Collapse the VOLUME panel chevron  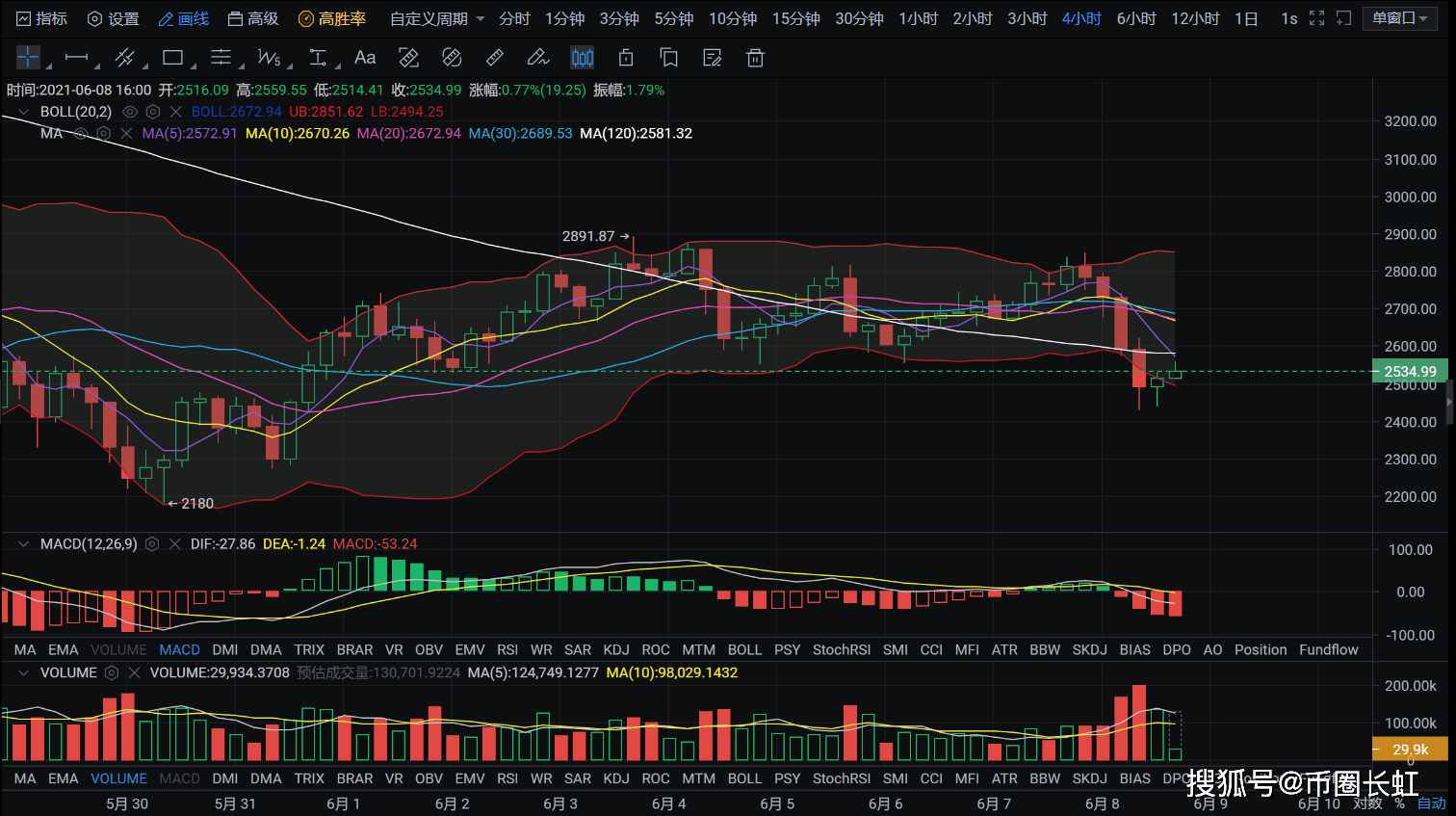23,672
